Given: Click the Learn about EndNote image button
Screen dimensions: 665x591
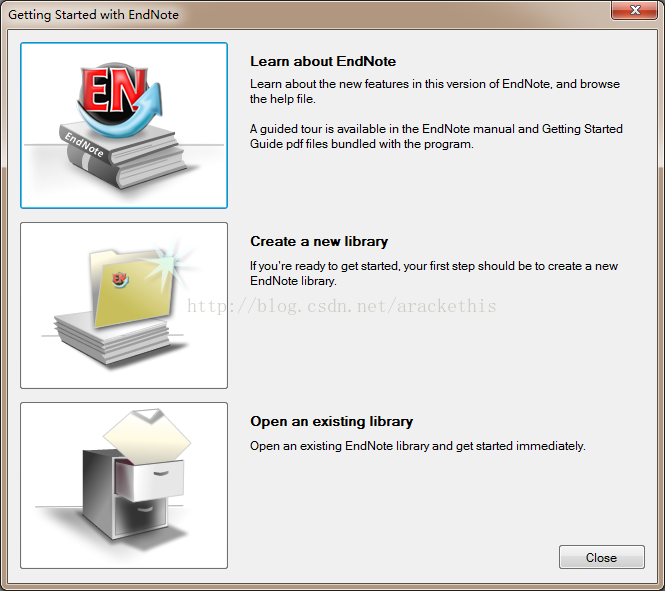Looking at the screenshot, I should pyautogui.click(x=124, y=125).
